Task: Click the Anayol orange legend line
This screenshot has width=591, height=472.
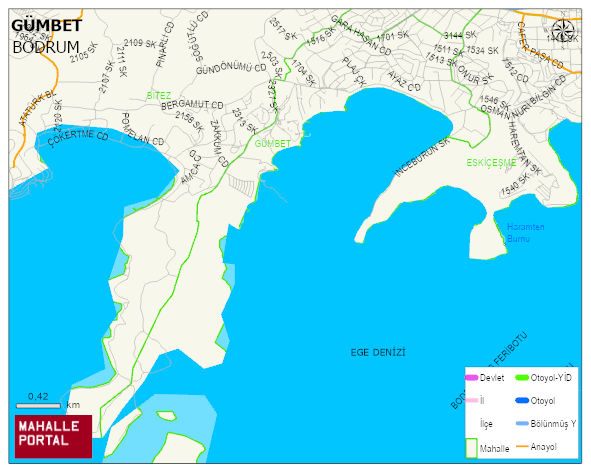Action: [522, 446]
